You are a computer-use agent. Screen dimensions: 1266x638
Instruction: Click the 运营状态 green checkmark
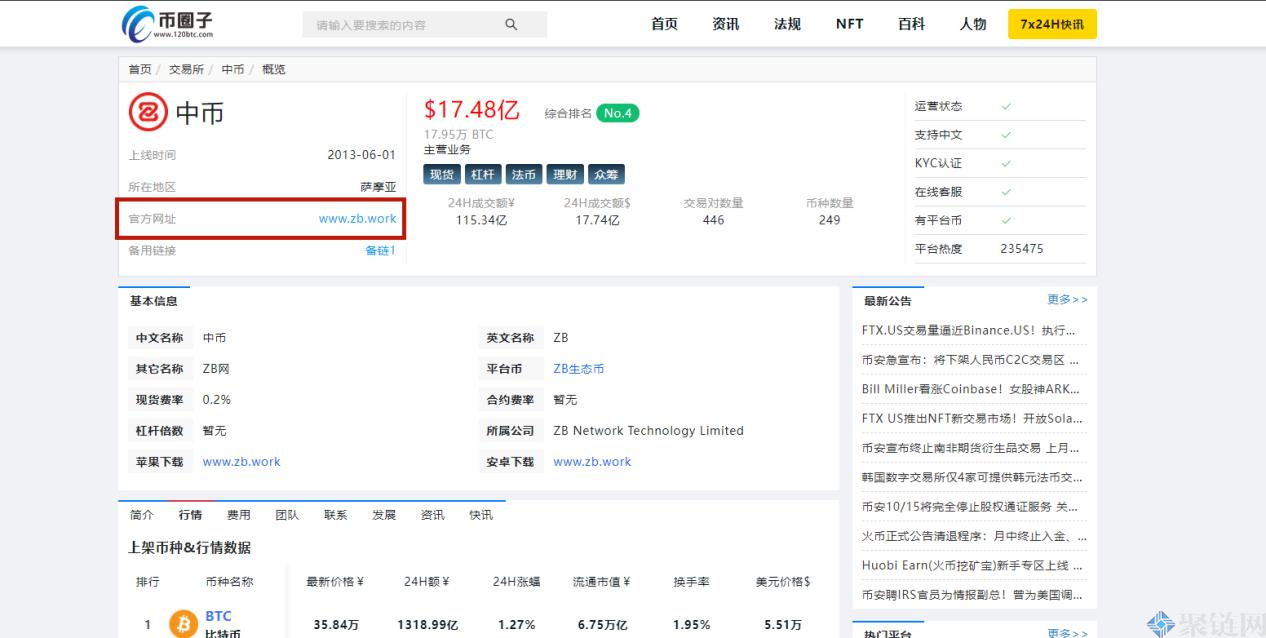tap(1006, 106)
